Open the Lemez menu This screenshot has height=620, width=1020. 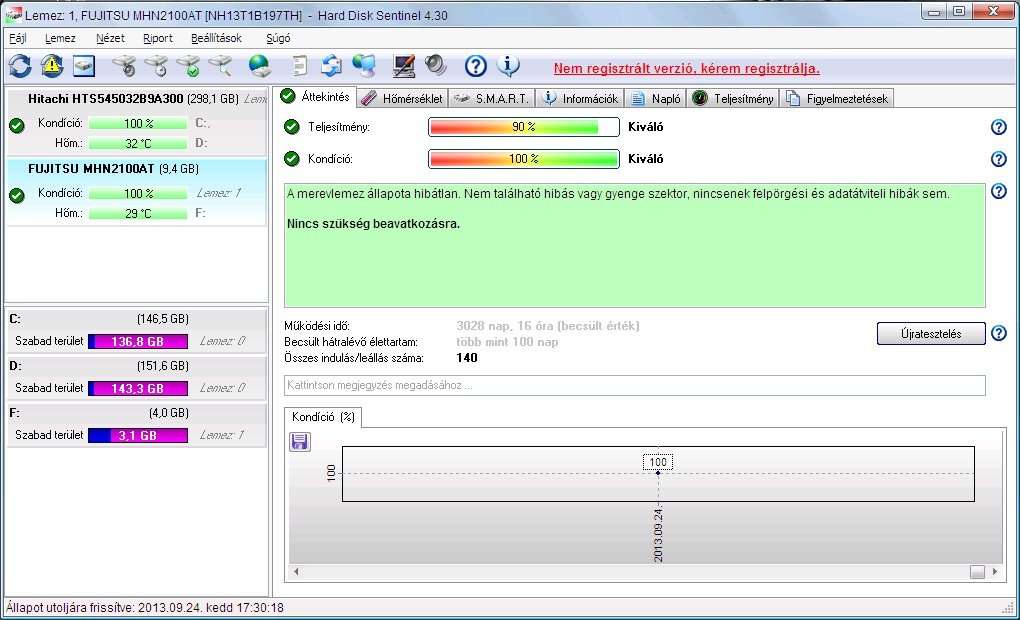[60, 38]
